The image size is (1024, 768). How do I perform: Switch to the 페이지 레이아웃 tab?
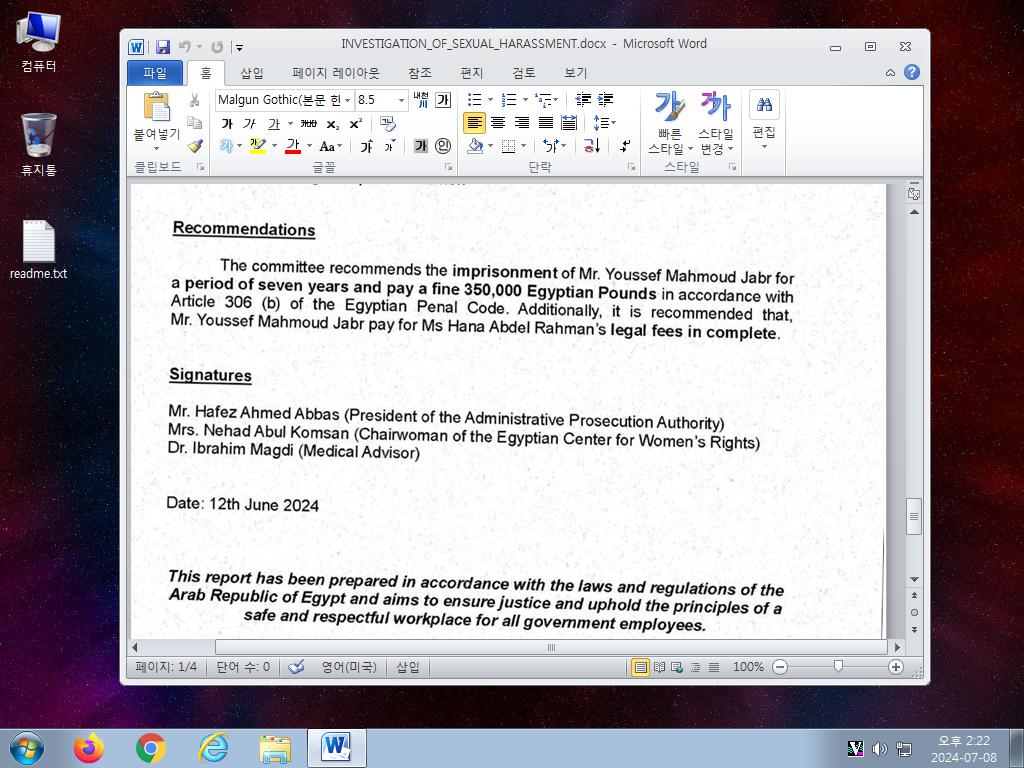coord(336,73)
